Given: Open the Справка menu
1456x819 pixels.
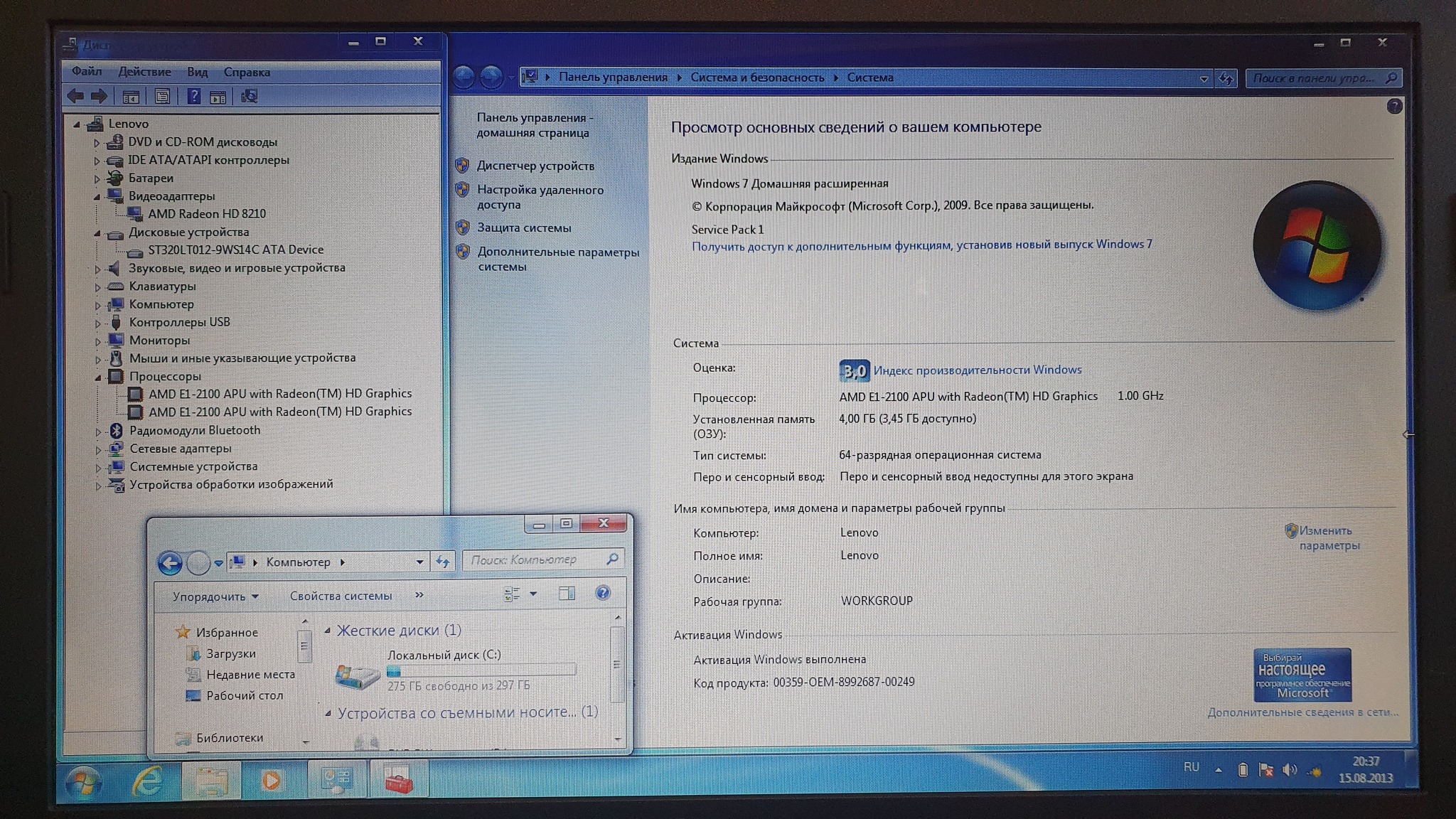Looking at the screenshot, I should [x=247, y=73].
